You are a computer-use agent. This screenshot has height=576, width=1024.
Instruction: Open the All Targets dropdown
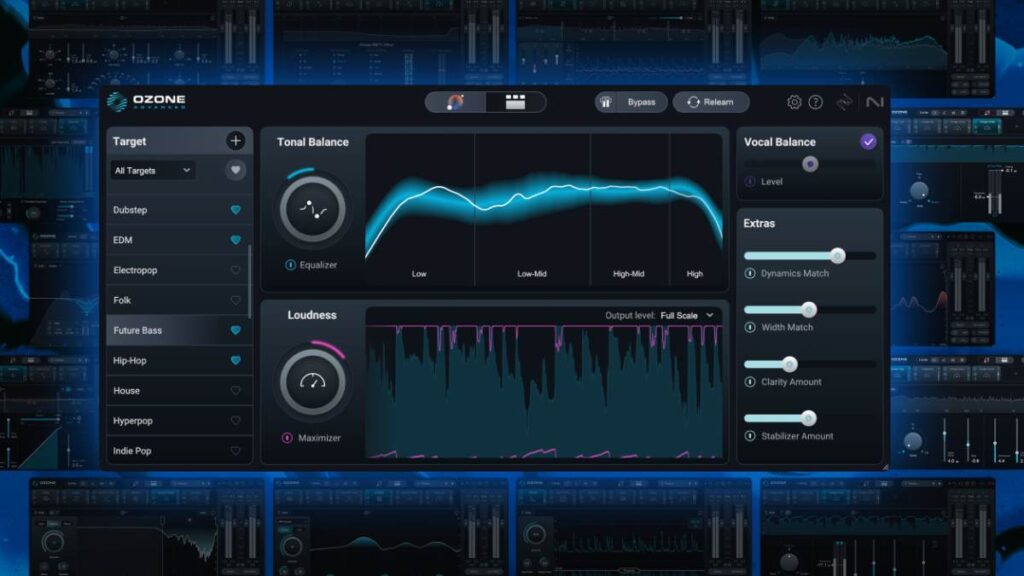pos(152,170)
